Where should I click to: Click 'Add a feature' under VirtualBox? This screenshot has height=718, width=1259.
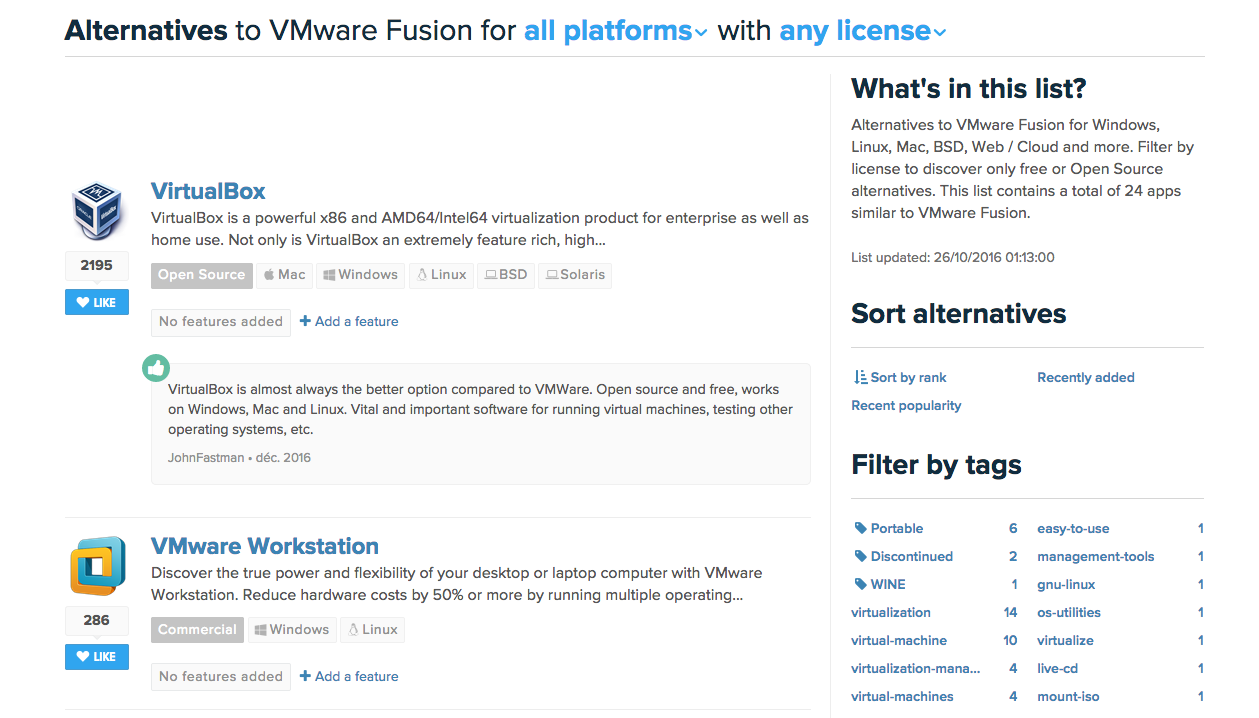(x=349, y=321)
